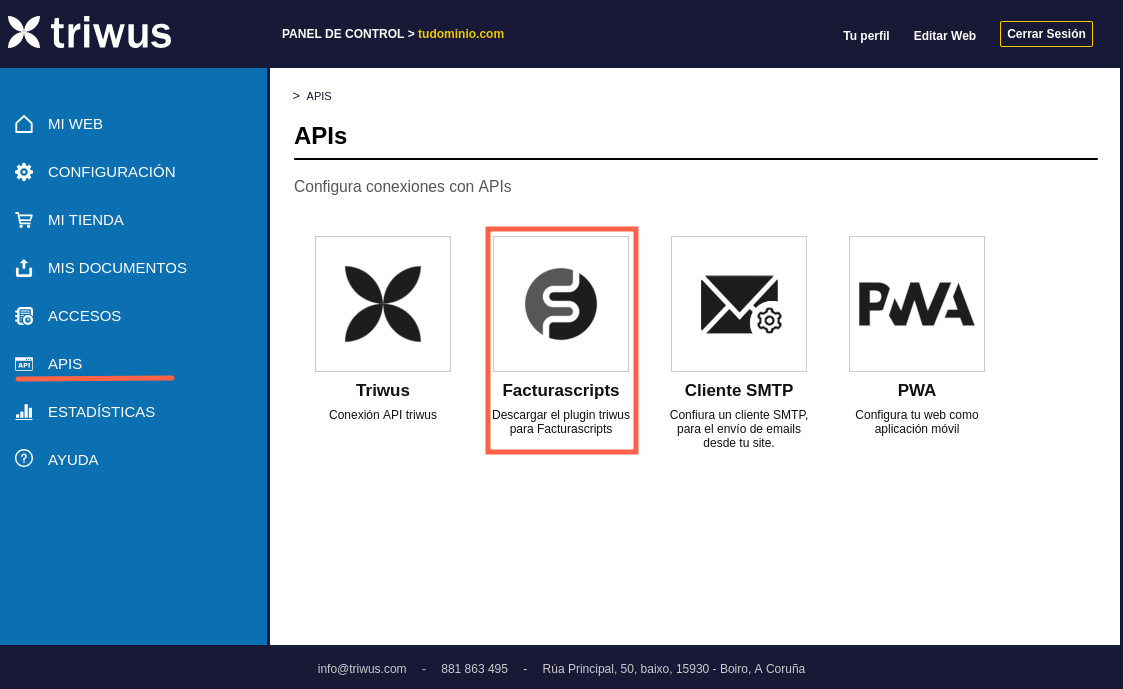Click the Configuración gear icon

24,172
